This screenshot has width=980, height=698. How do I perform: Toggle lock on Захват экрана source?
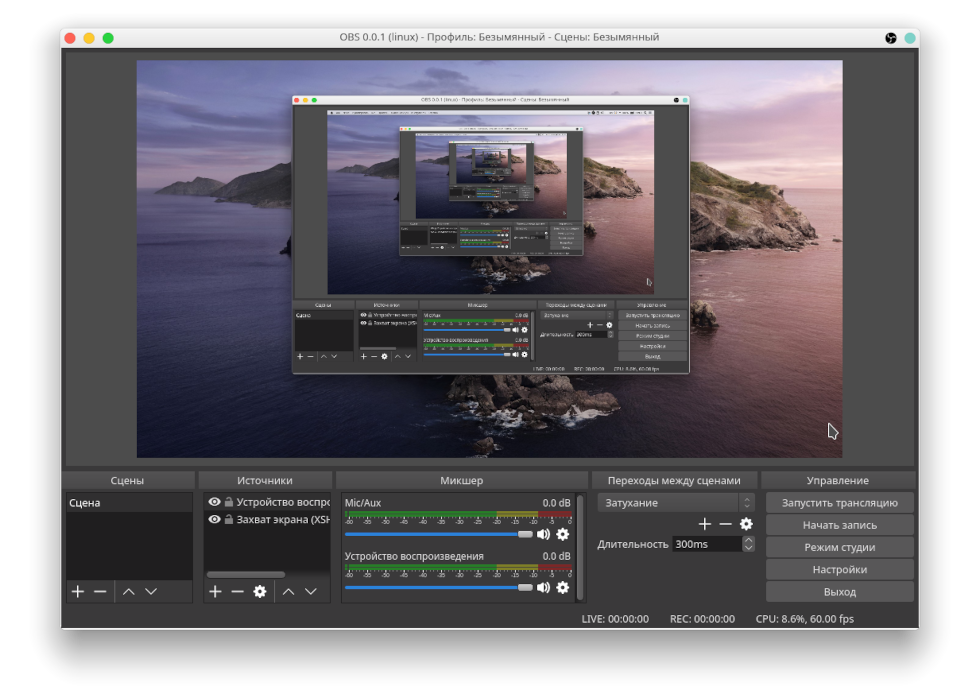coord(229,519)
